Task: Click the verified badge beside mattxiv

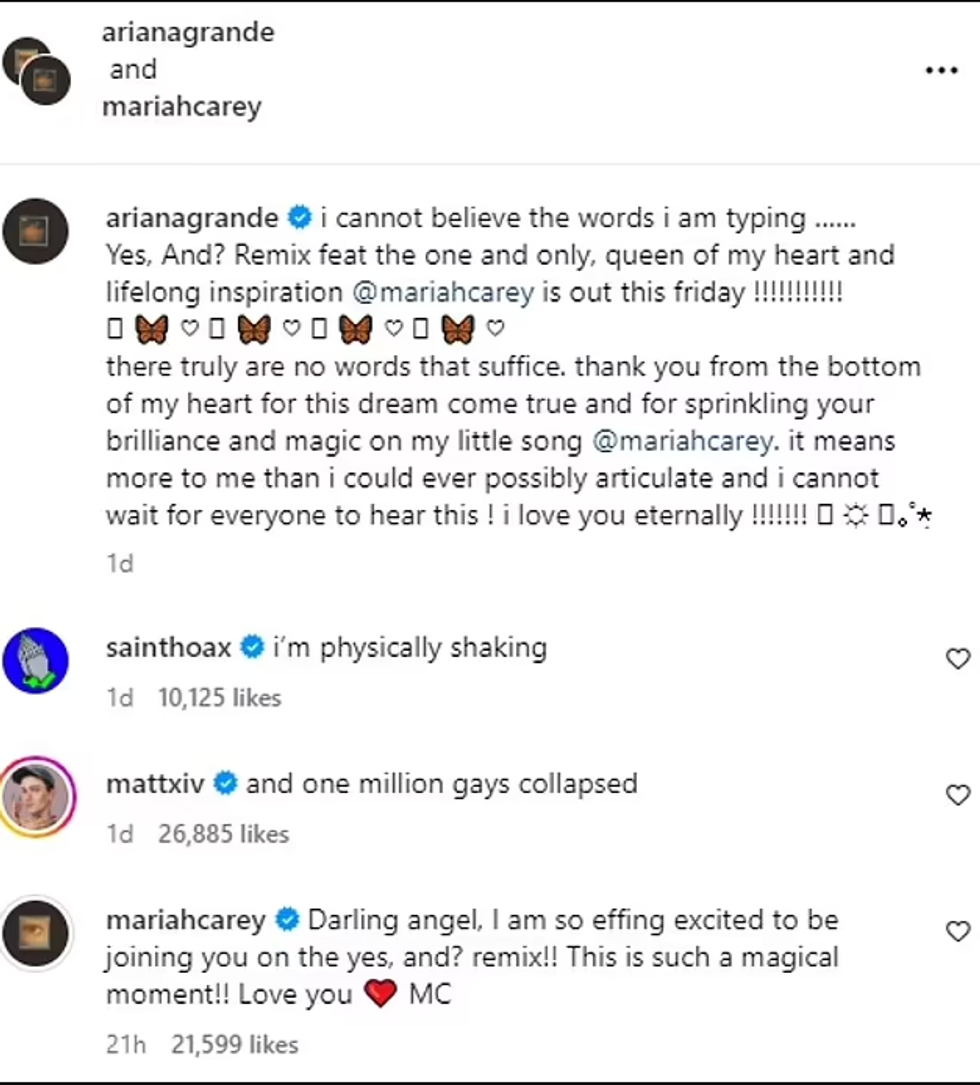Action: pyautogui.click(x=225, y=783)
